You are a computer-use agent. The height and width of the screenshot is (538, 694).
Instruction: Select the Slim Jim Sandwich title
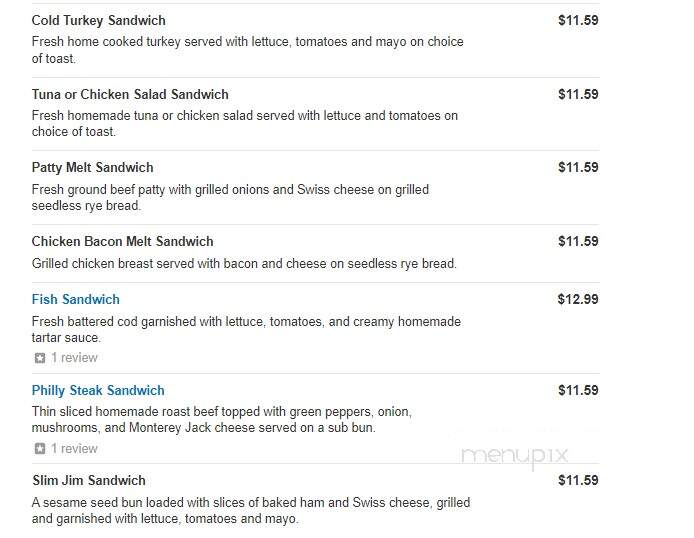[89, 480]
